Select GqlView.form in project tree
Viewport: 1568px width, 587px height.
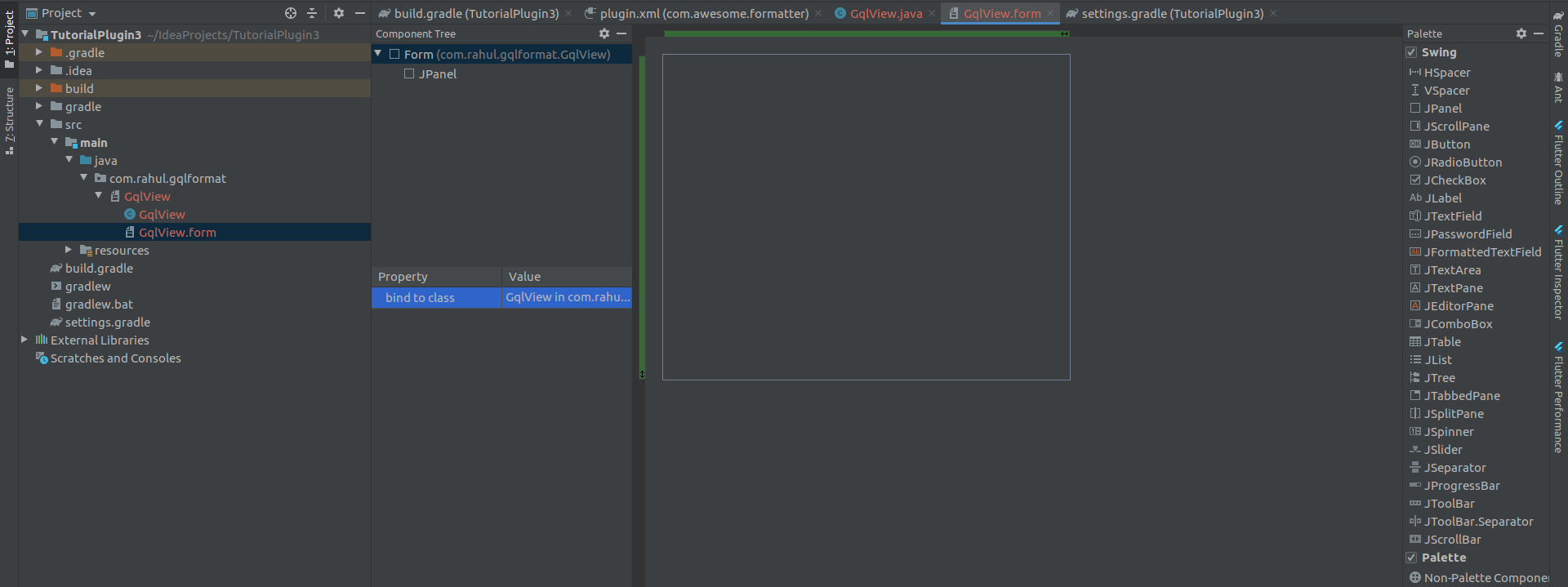pyautogui.click(x=194, y=232)
